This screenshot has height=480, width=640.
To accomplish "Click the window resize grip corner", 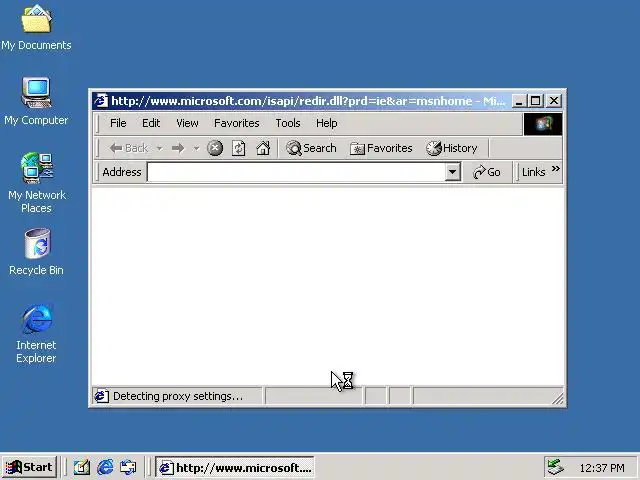I will pos(558,398).
